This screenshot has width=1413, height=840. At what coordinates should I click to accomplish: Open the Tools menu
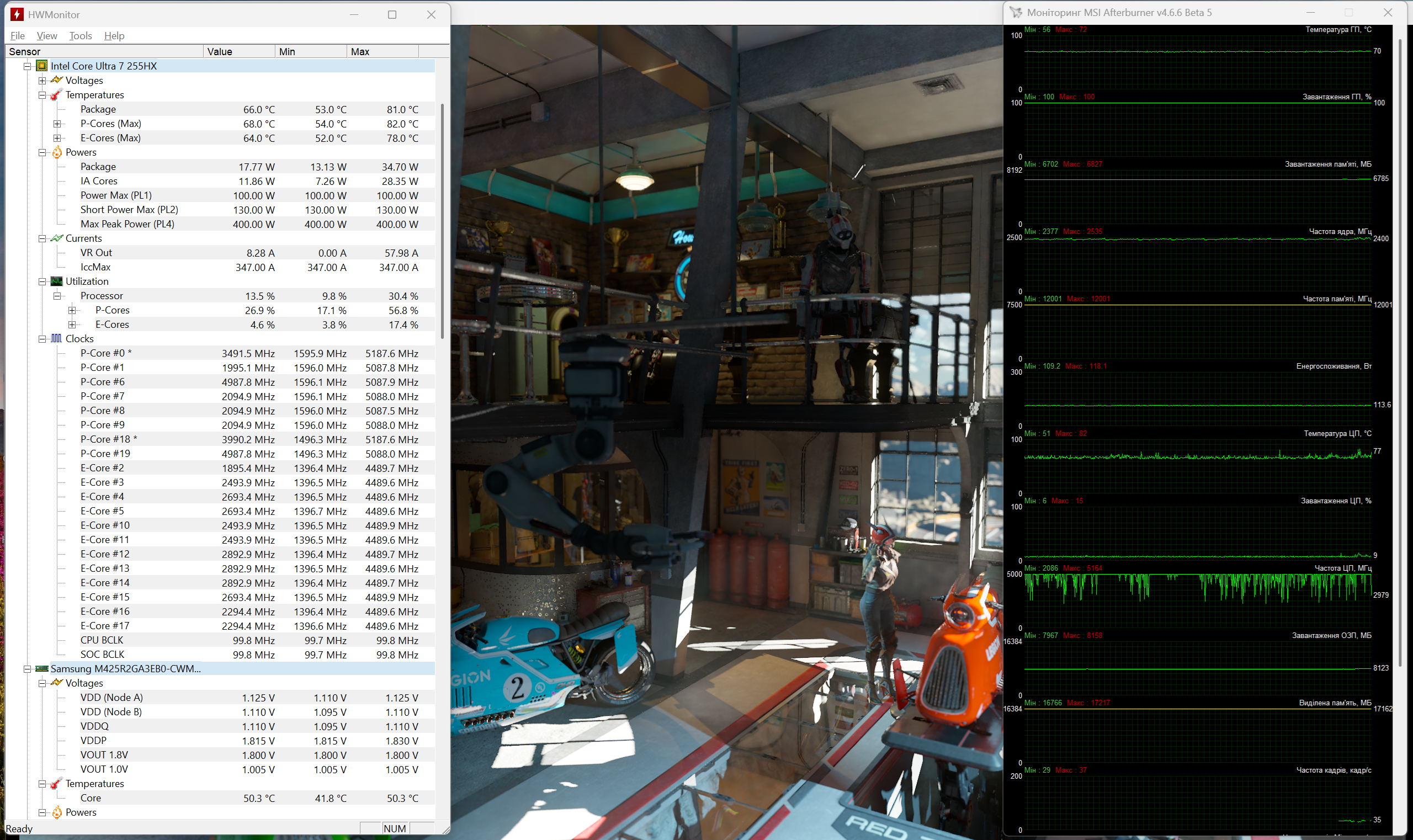(81, 36)
